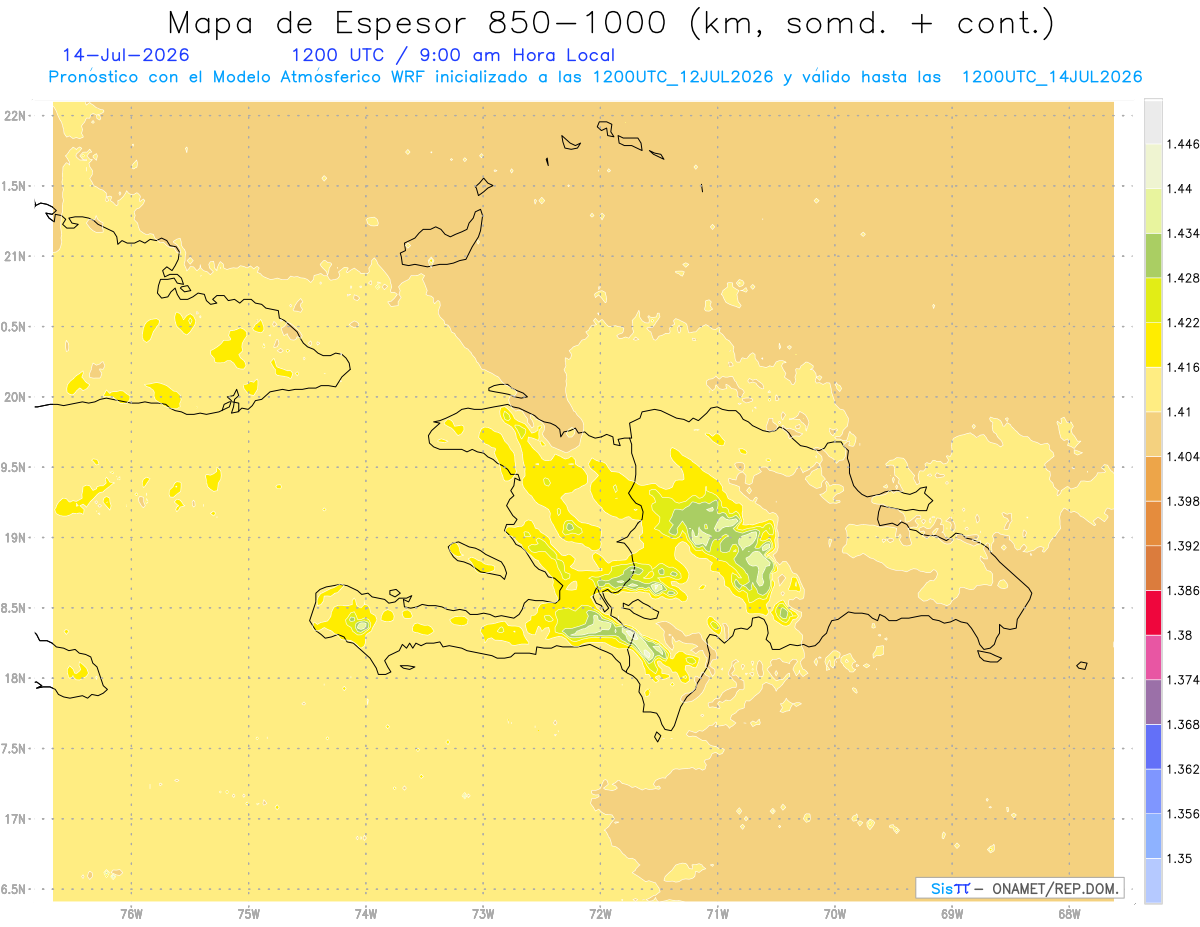1200x927 pixels.
Task: Click the legend value '1.374'
Action: click(x=1183, y=680)
